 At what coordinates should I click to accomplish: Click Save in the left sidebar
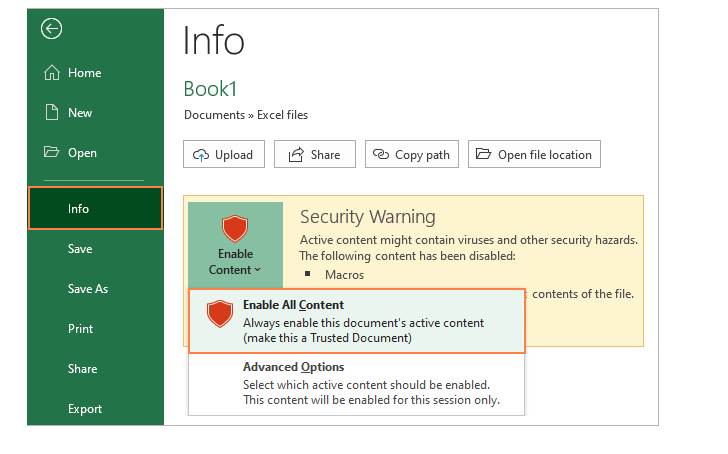point(80,249)
